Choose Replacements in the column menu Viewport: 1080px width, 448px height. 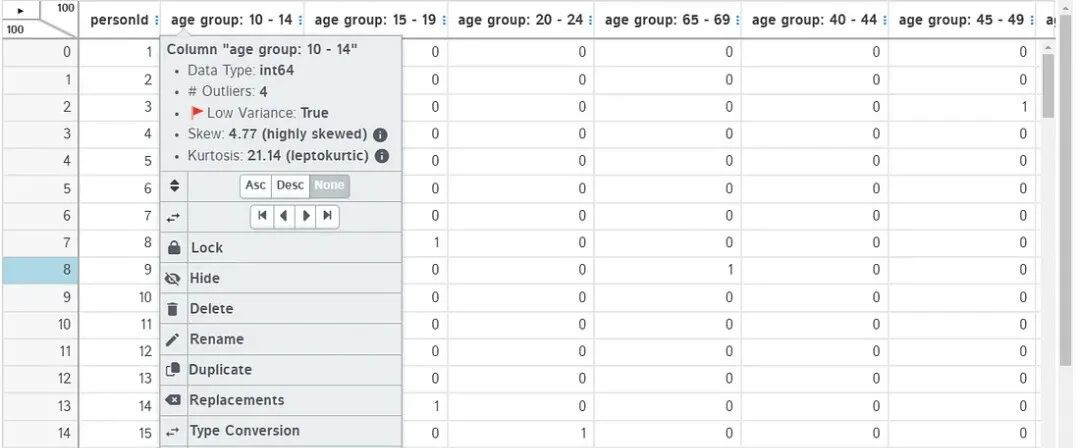coord(281,400)
